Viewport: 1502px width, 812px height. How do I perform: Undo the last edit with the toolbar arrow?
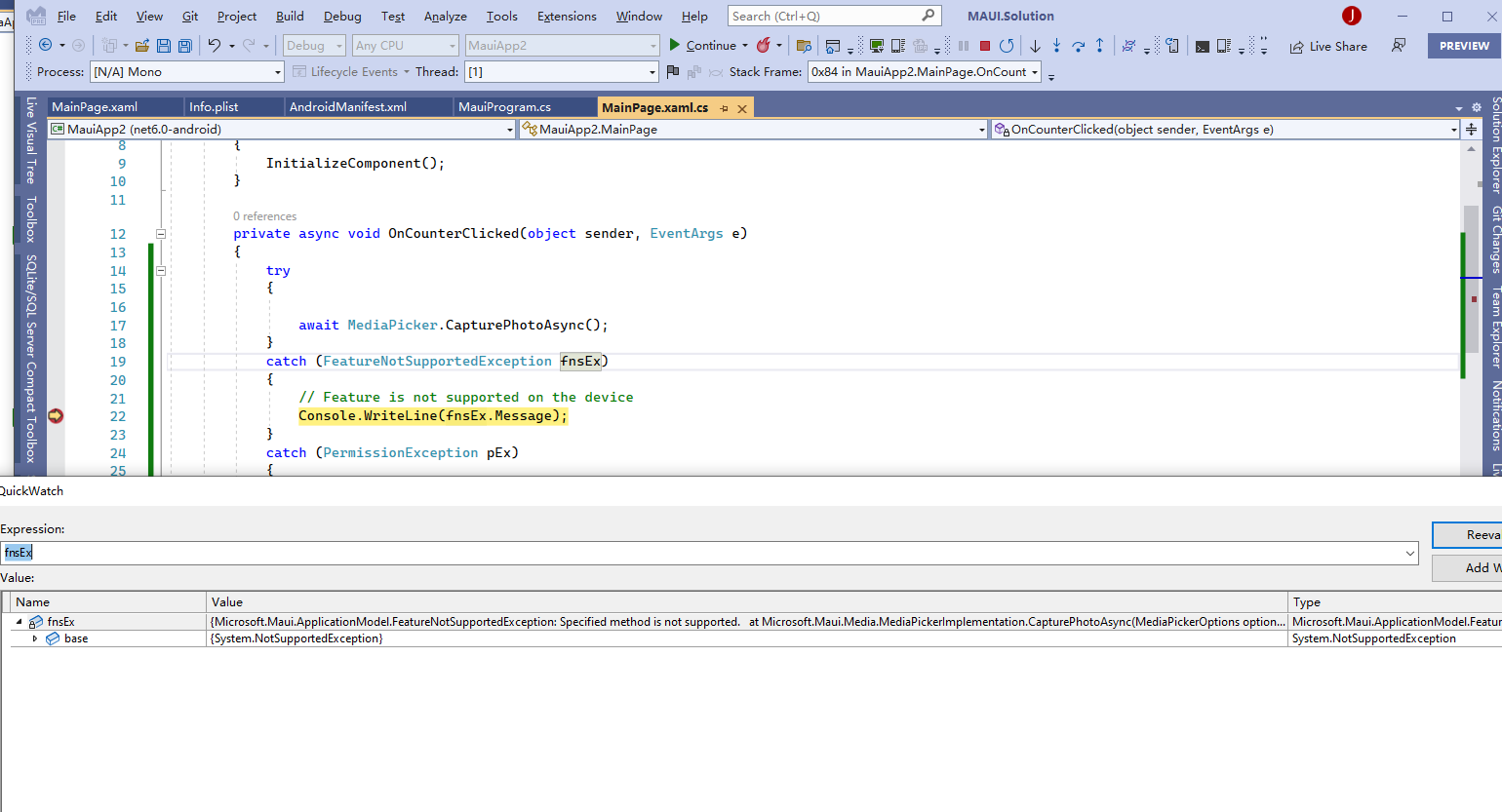coord(215,46)
